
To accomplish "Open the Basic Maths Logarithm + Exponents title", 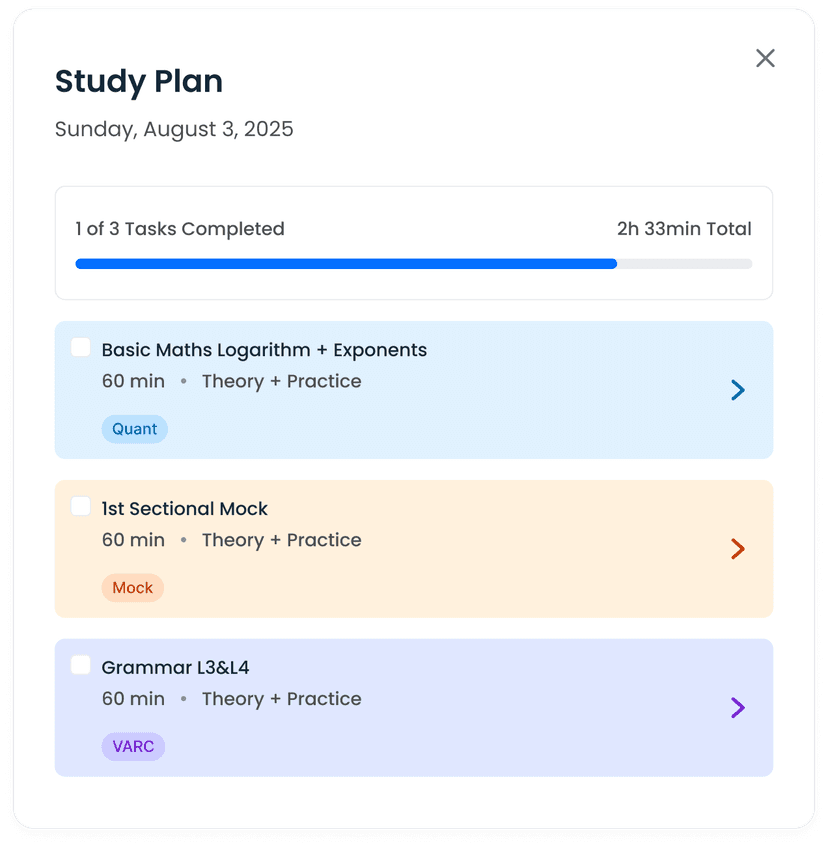I will (x=264, y=350).
